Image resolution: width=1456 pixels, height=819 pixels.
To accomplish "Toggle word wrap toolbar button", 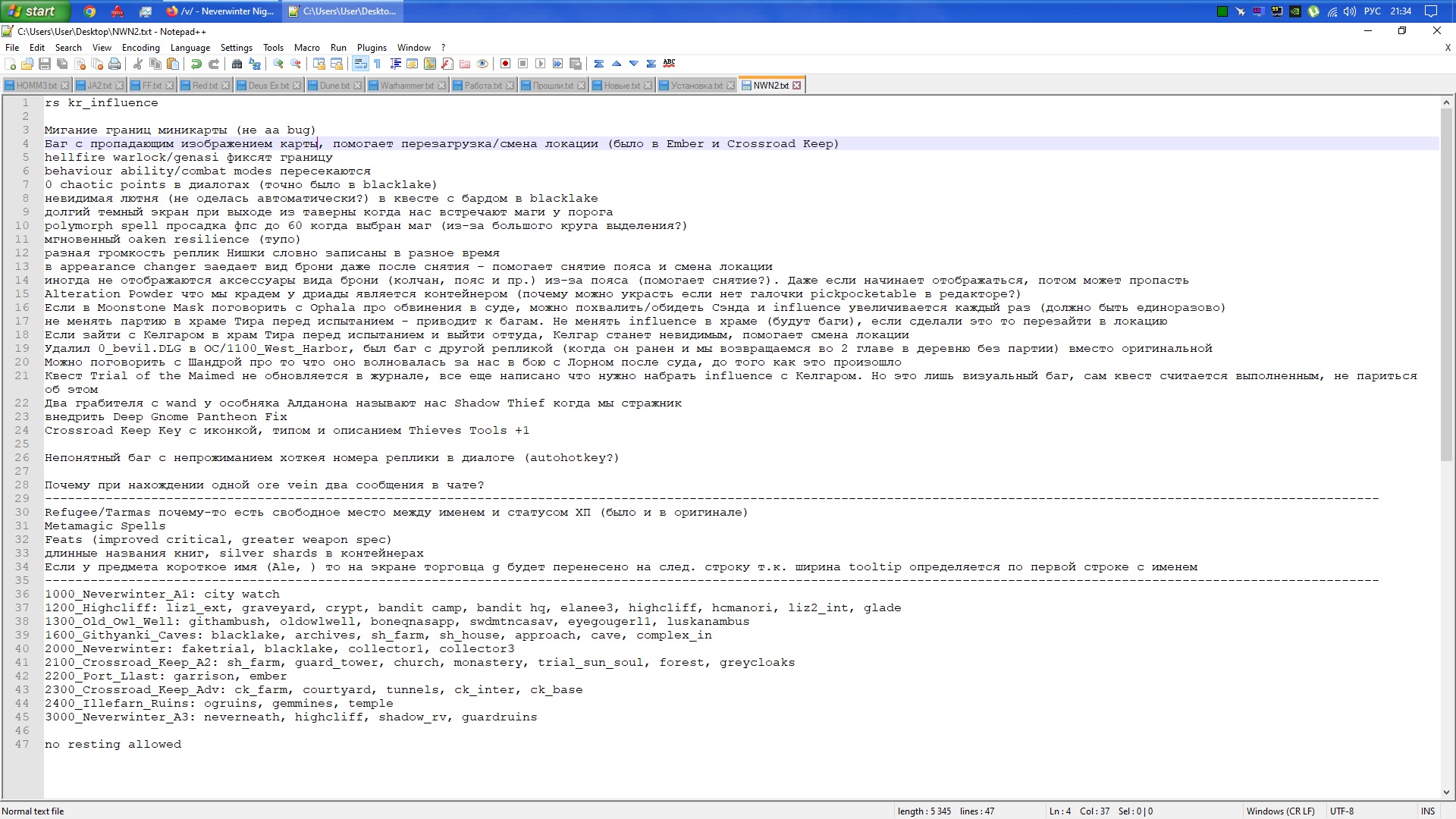I will (360, 64).
